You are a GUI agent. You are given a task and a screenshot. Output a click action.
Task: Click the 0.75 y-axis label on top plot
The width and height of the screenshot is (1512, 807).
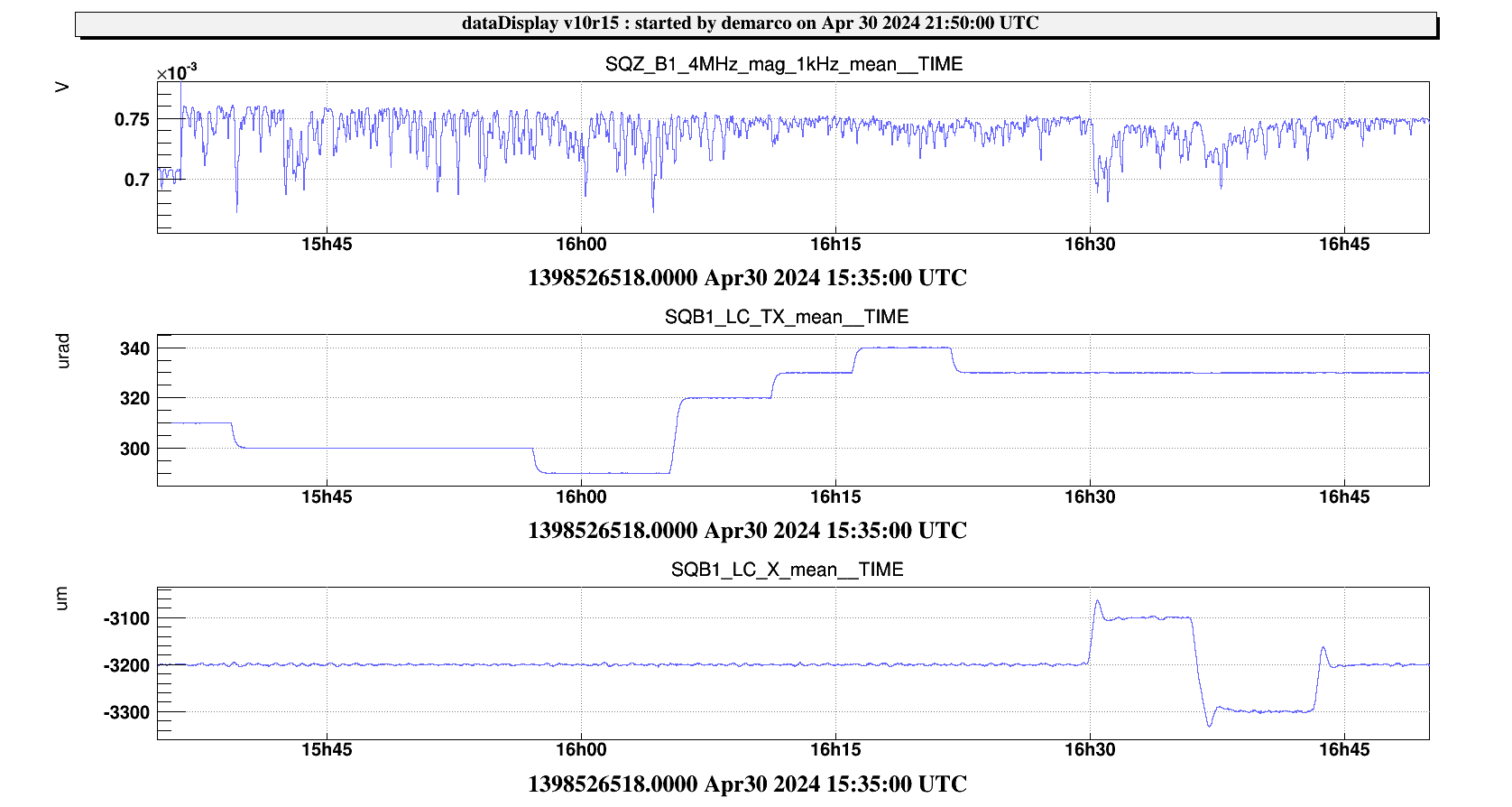pyautogui.click(x=132, y=120)
